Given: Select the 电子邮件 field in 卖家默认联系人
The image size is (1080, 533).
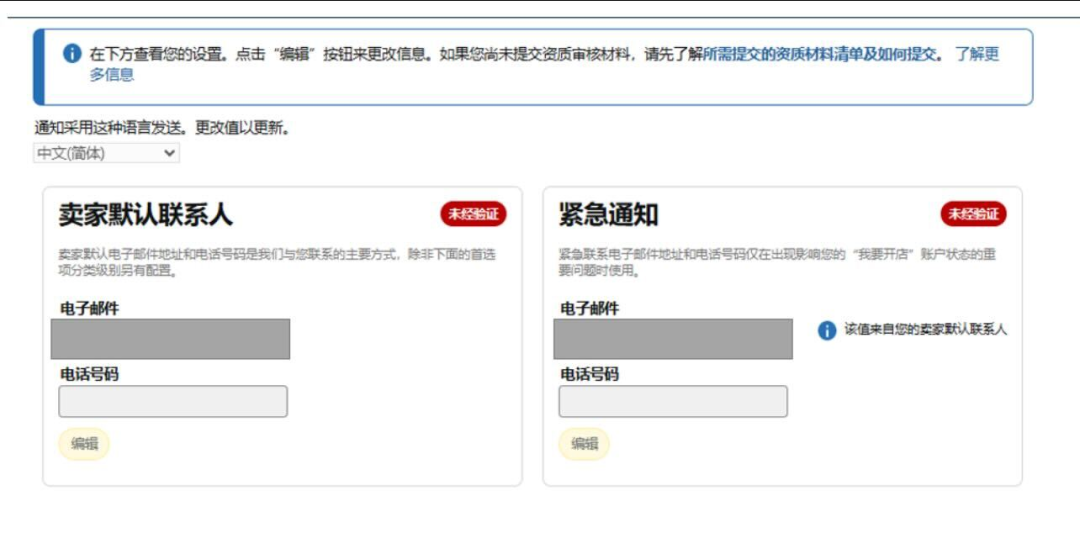Looking at the screenshot, I should tap(171, 339).
